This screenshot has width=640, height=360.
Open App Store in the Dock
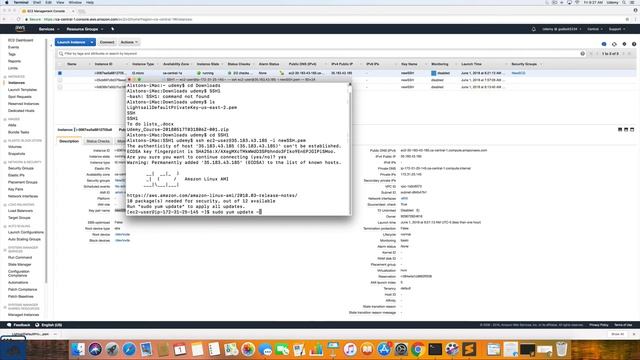(x=384, y=349)
